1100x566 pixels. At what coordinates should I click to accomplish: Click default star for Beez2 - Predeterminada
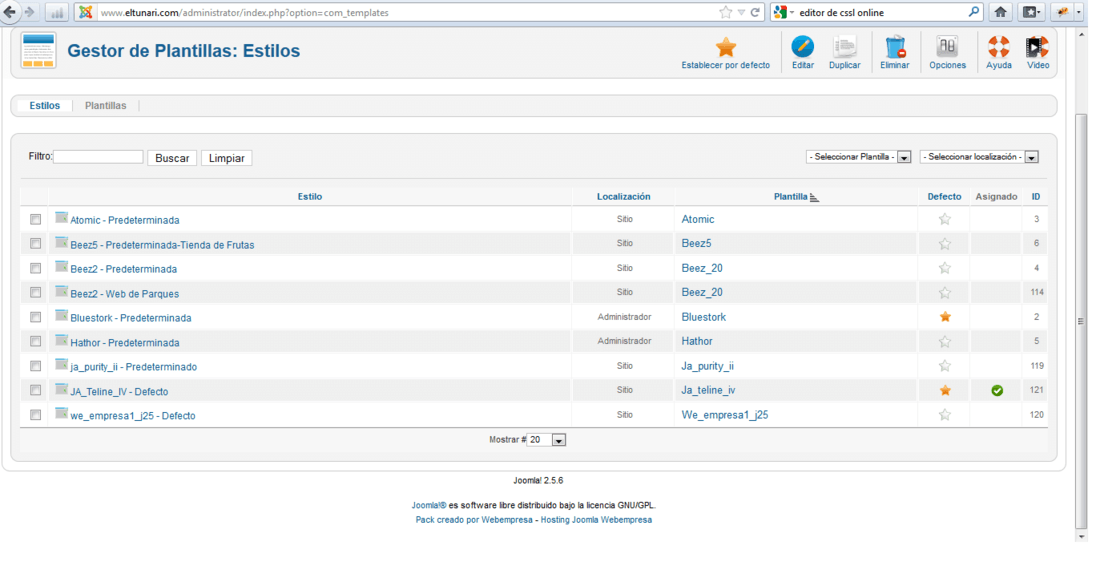point(945,268)
